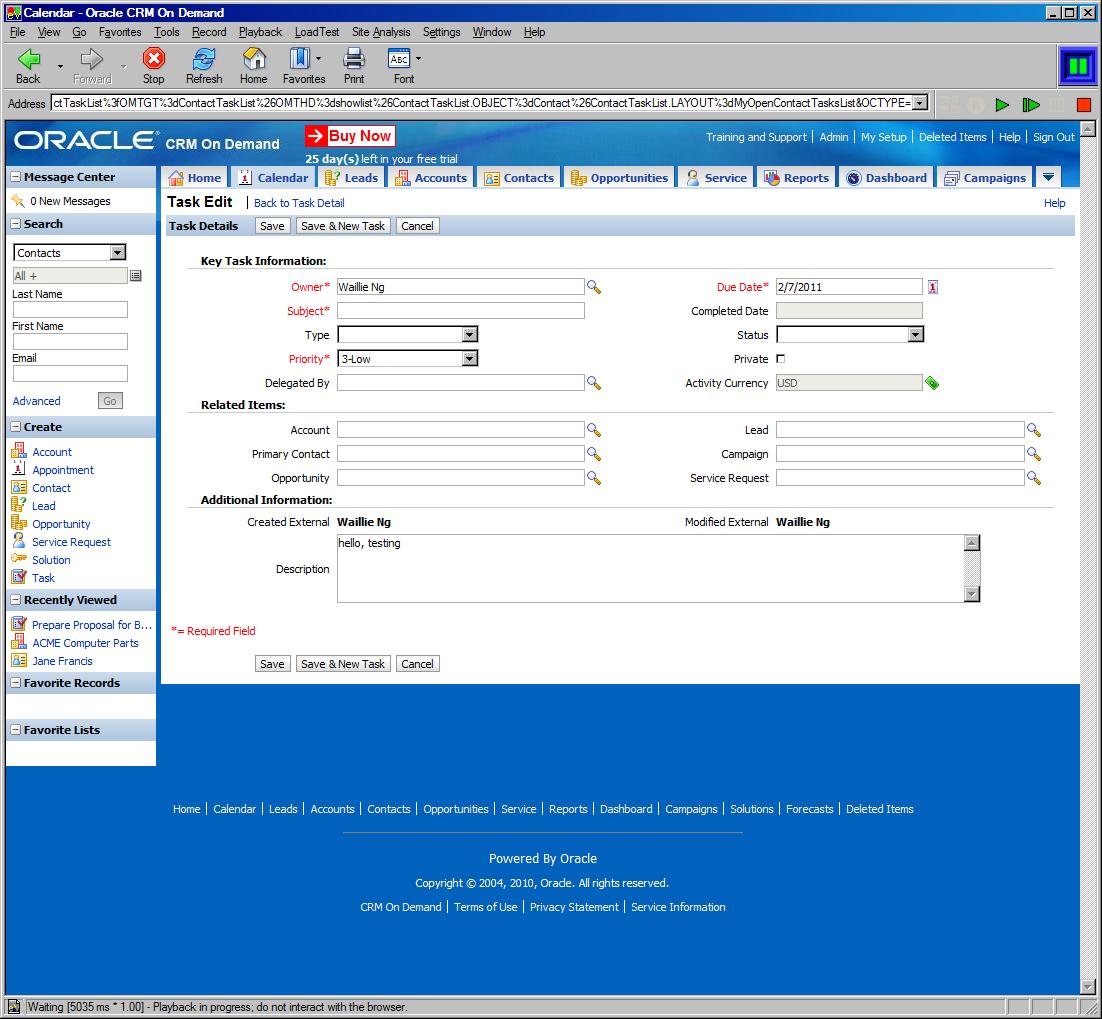Open the Delegated By lookup icon
Image resolution: width=1102 pixels, height=1019 pixels.
tap(594, 383)
